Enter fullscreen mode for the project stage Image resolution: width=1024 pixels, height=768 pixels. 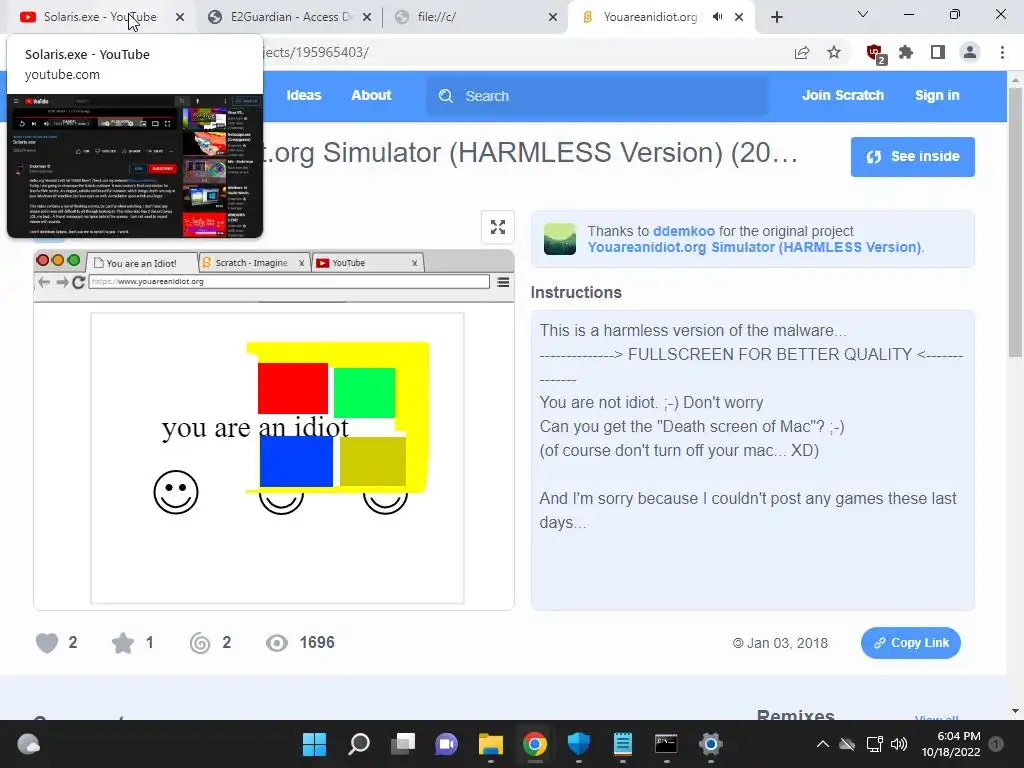point(498,227)
